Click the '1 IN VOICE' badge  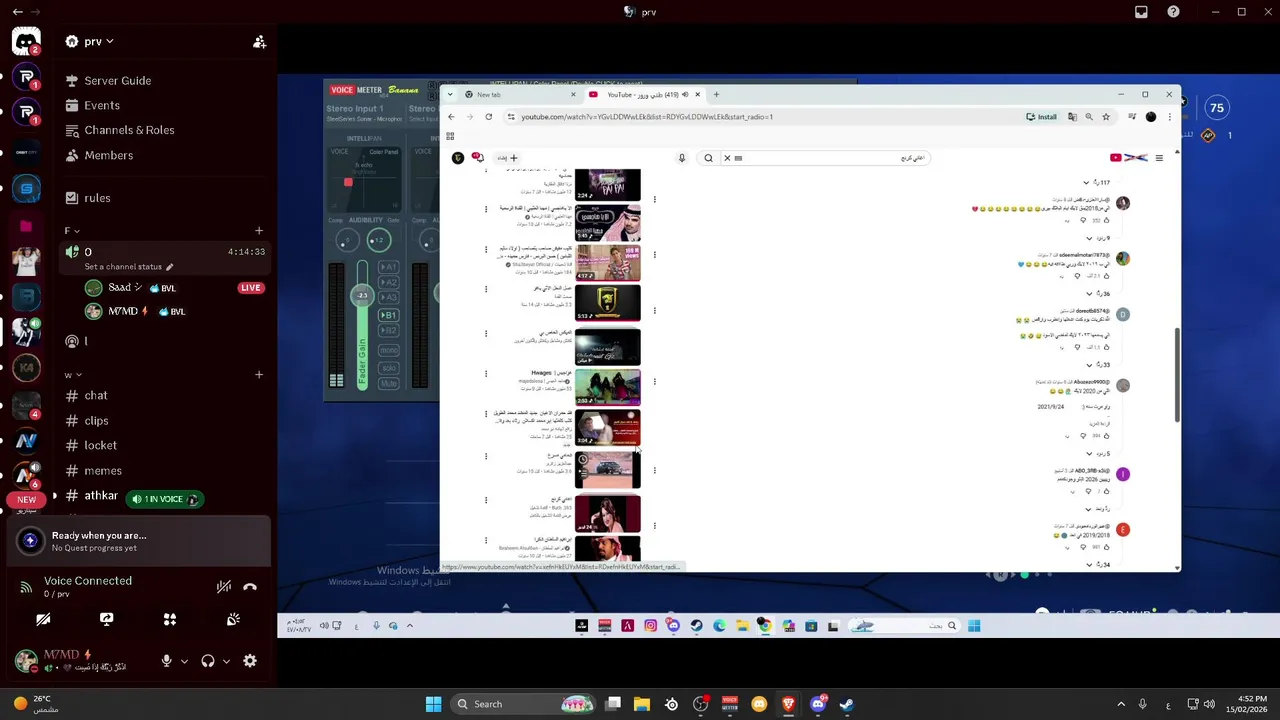point(164,499)
